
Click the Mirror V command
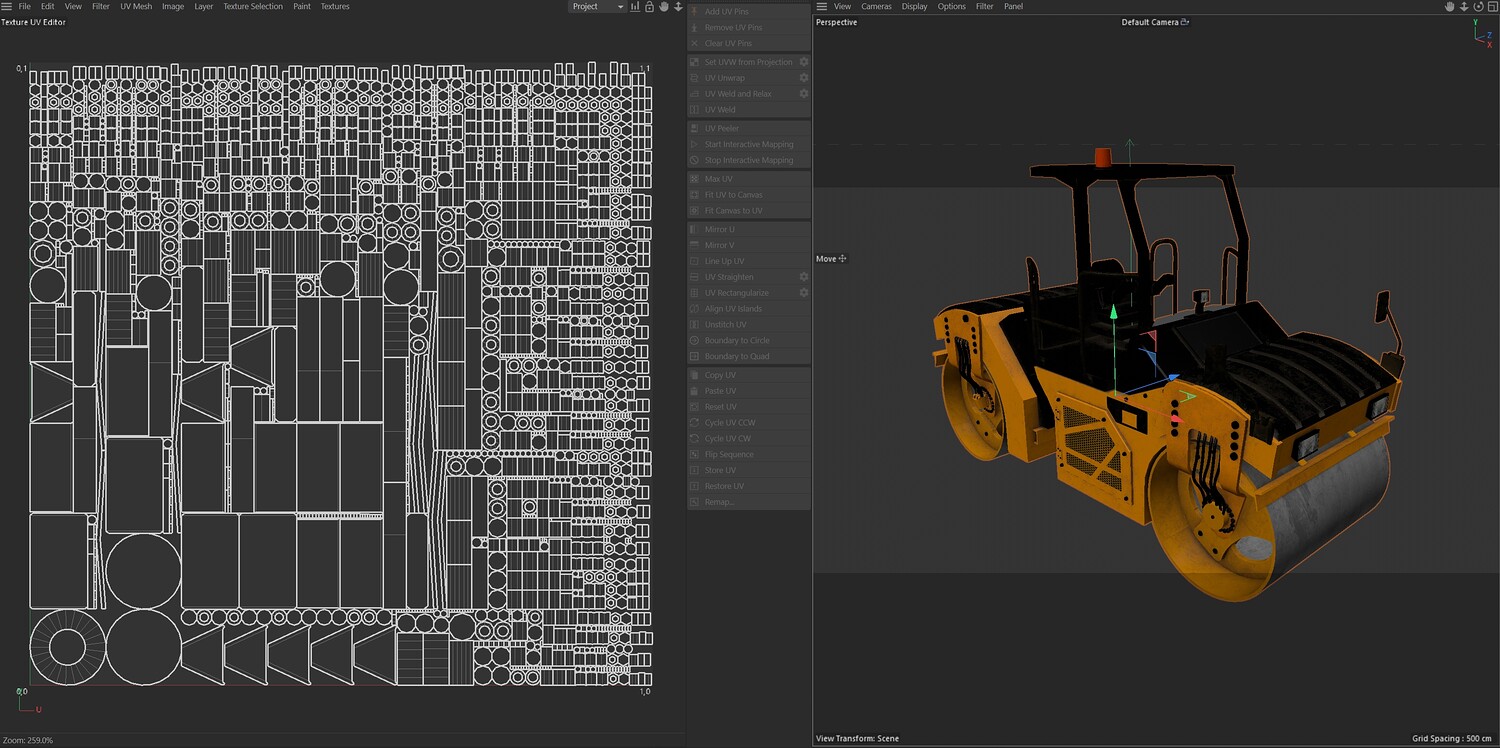click(749, 245)
